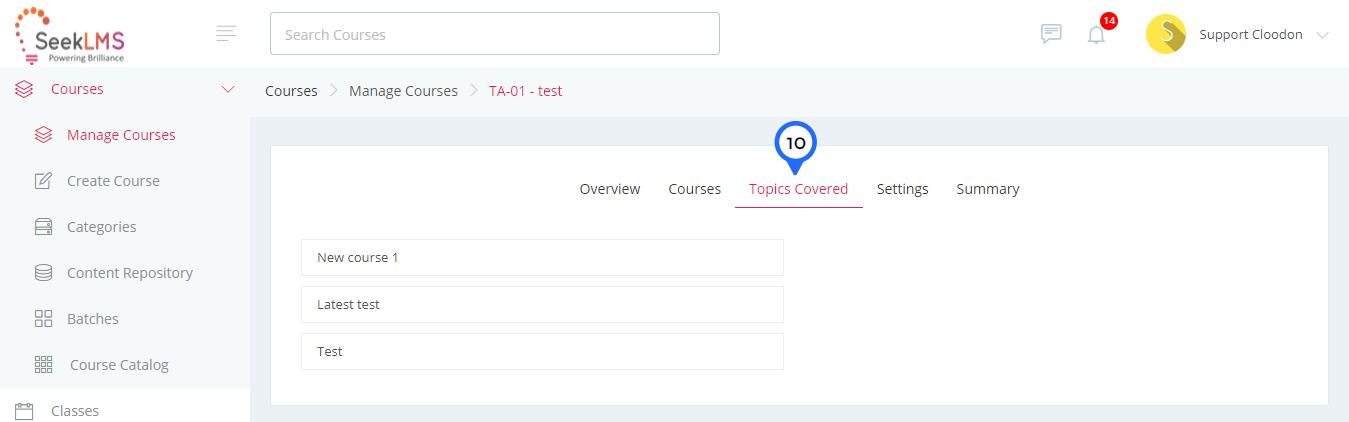Open the Settings tab
The height and width of the screenshot is (422, 1349).
pos(903,189)
